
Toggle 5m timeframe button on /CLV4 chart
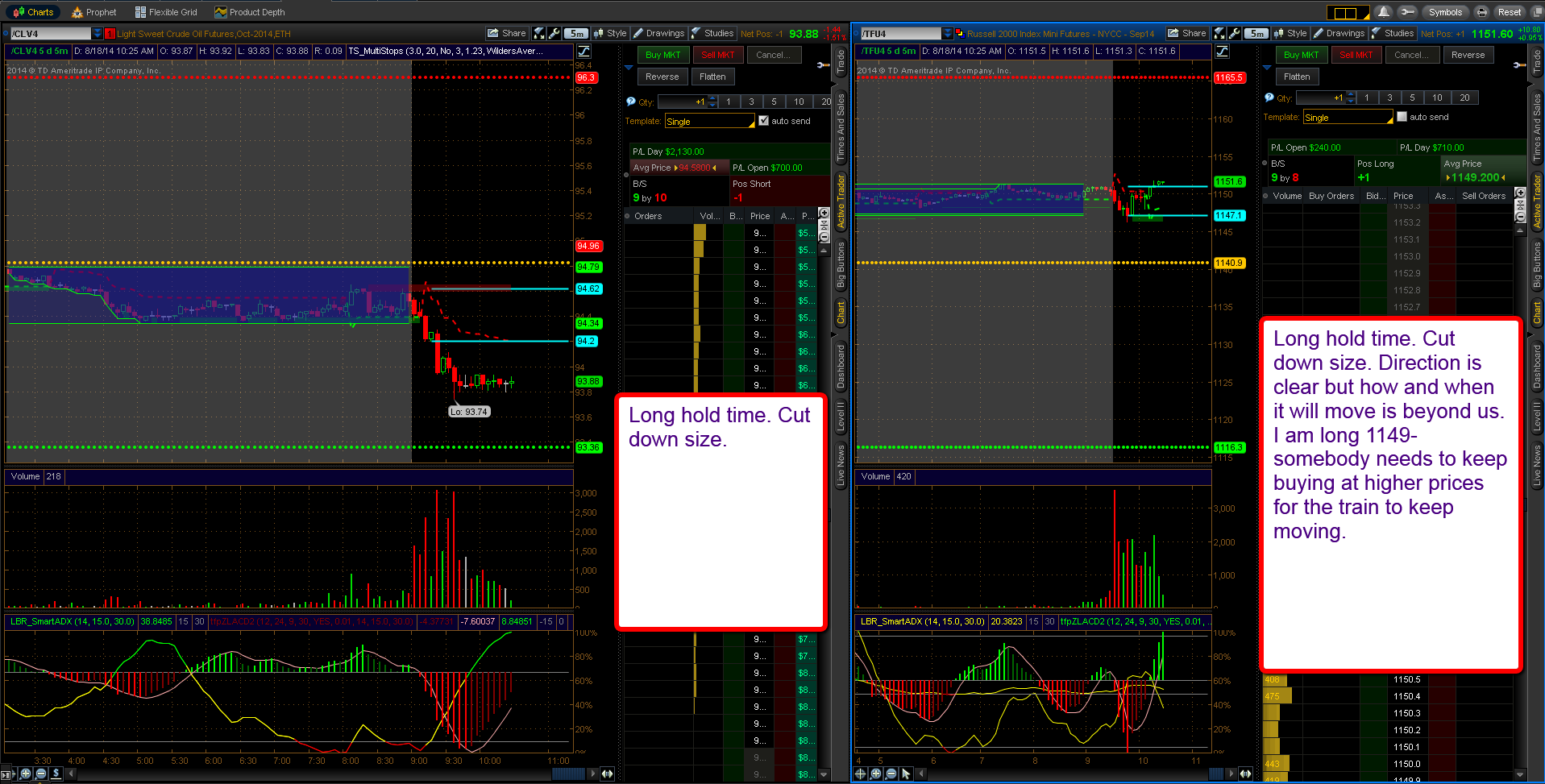(x=577, y=33)
